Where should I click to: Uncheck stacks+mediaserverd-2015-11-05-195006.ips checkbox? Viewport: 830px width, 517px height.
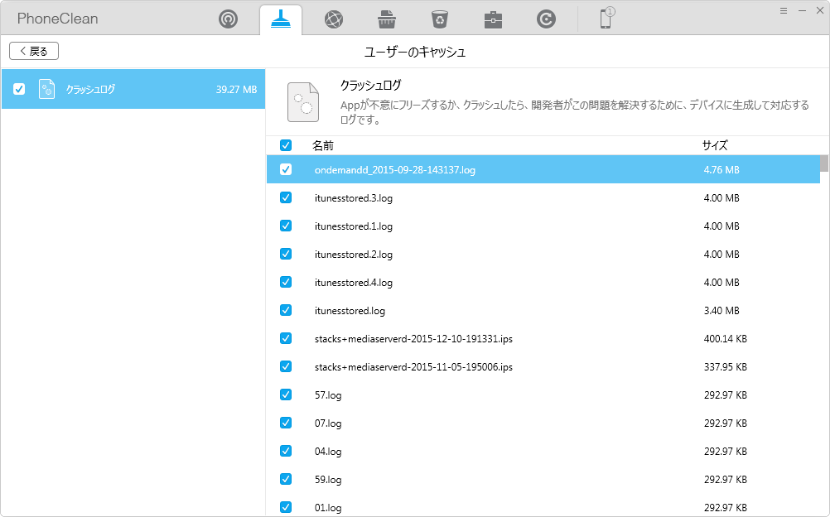click(286, 366)
